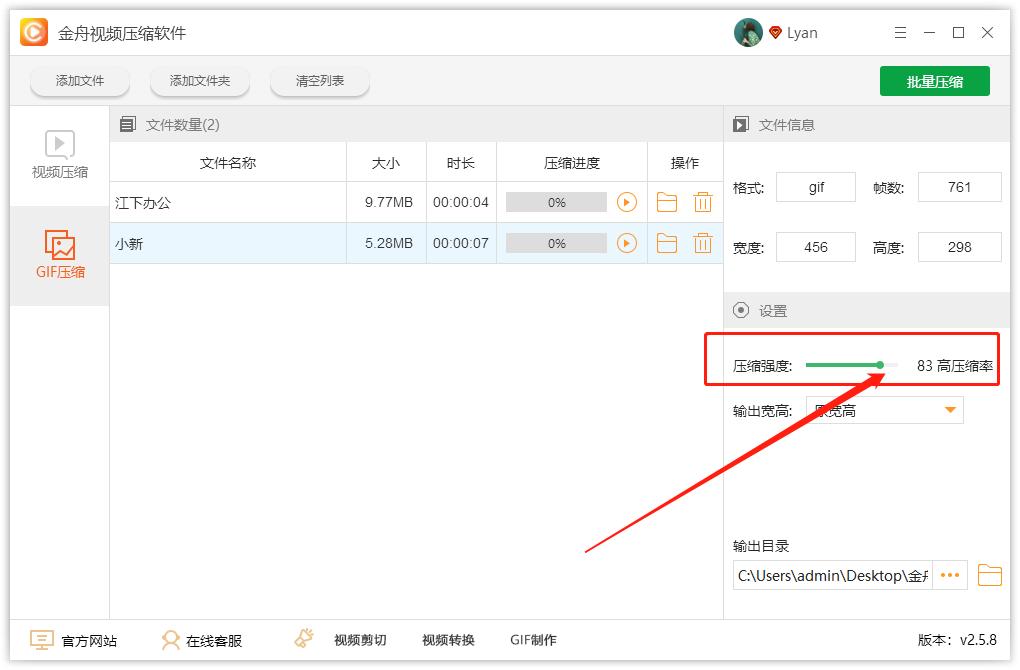Select the 文件信息 panel toggle
The image size is (1020, 670).
click(738, 123)
